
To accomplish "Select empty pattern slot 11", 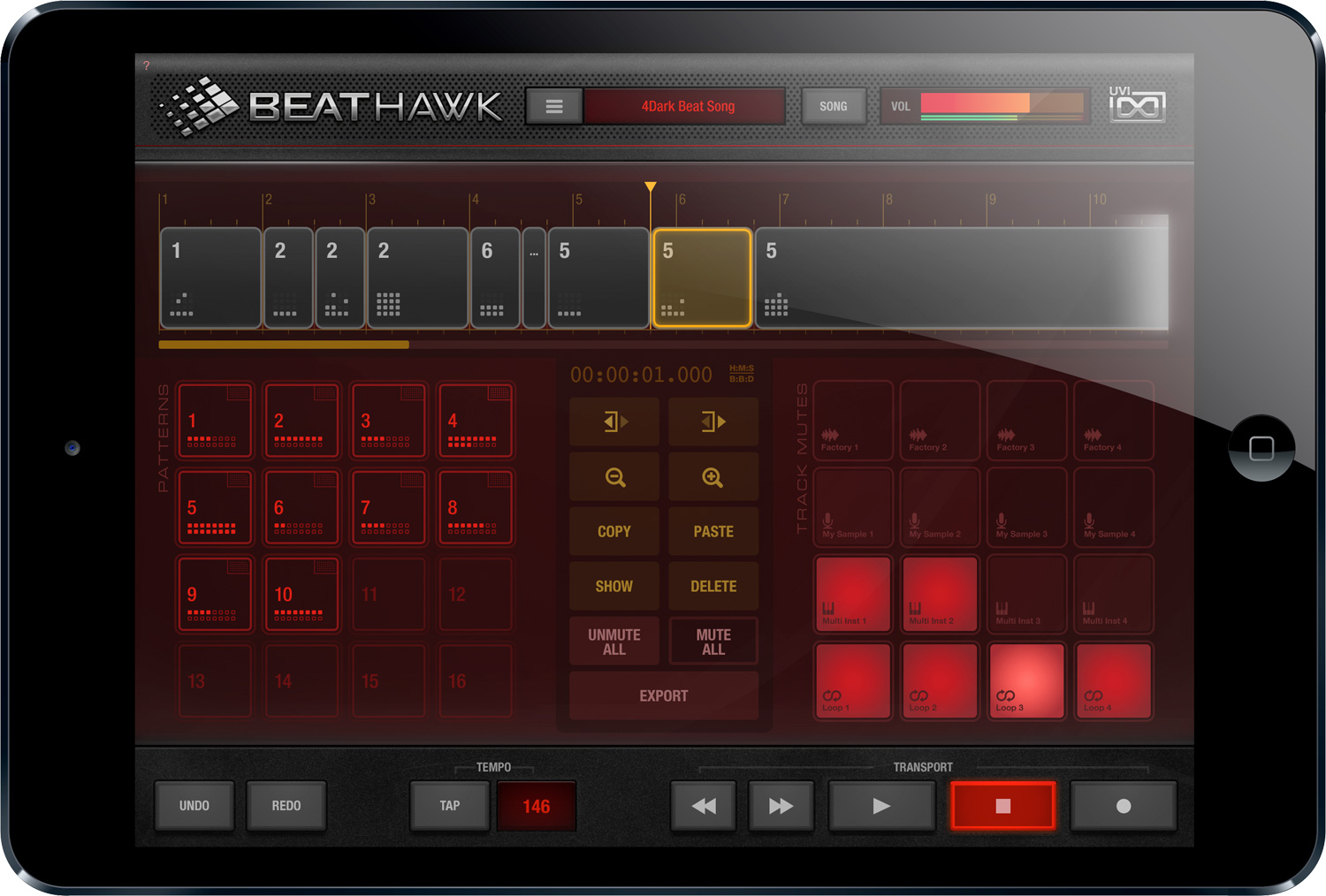I will (389, 594).
